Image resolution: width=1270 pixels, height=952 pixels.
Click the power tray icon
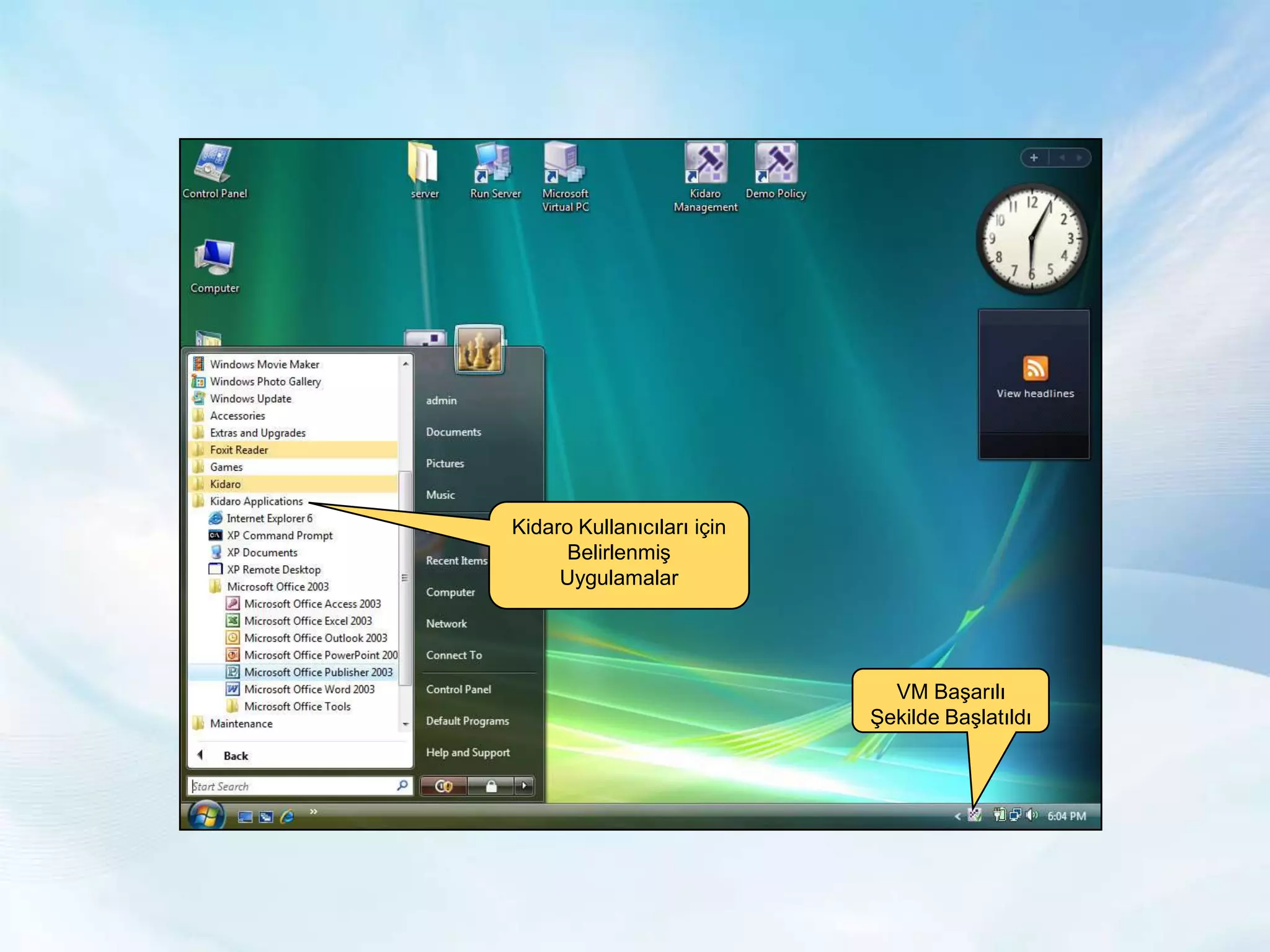tap(999, 815)
